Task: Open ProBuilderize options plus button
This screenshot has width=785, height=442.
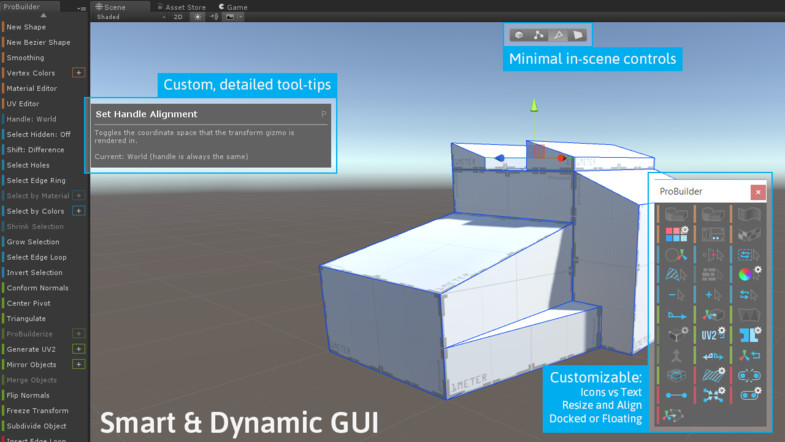Action: tap(79, 333)
